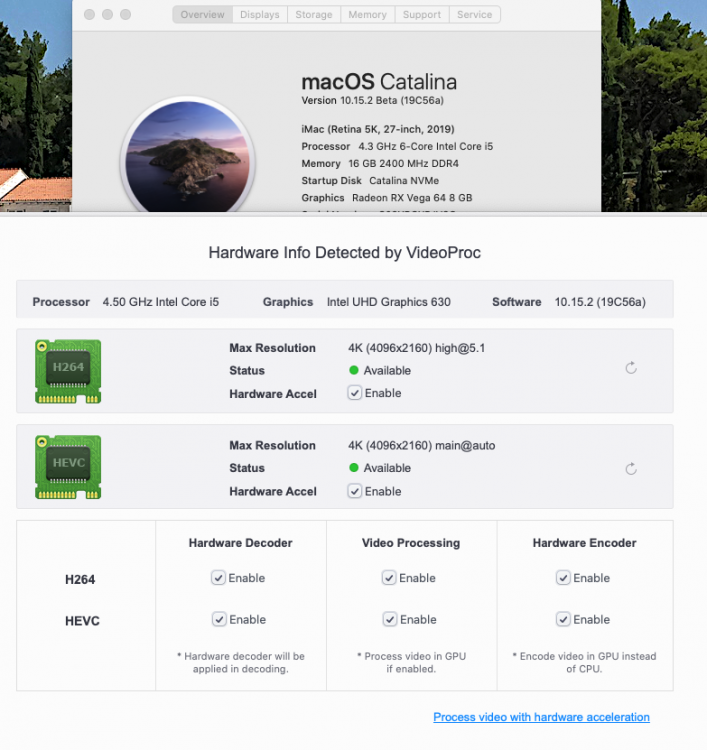This screenshot has width=707, height=750.
Task: Click 4K (4096x2160) high@5.1 resolution
Action: point(417,348)
